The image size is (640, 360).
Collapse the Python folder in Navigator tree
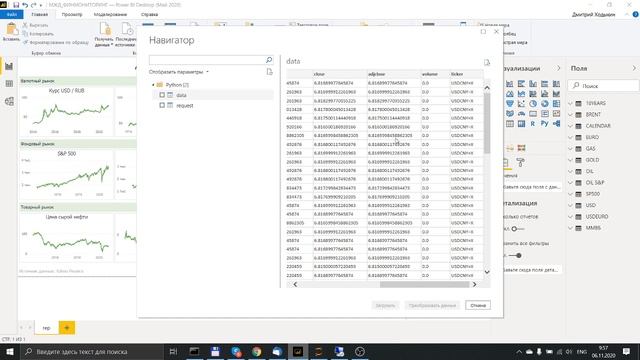(153, 85)
